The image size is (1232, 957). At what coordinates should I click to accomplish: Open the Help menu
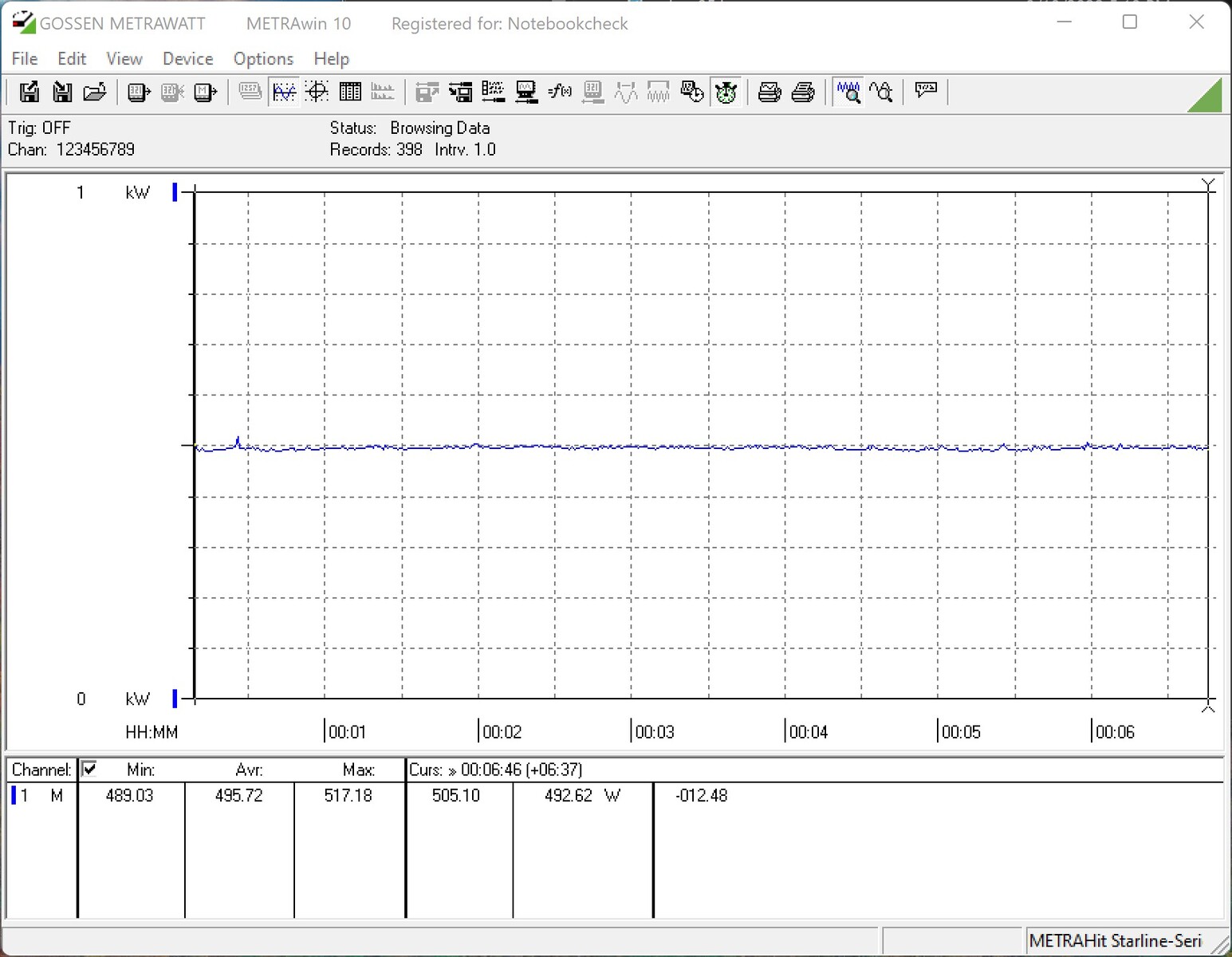pos(331,59)
